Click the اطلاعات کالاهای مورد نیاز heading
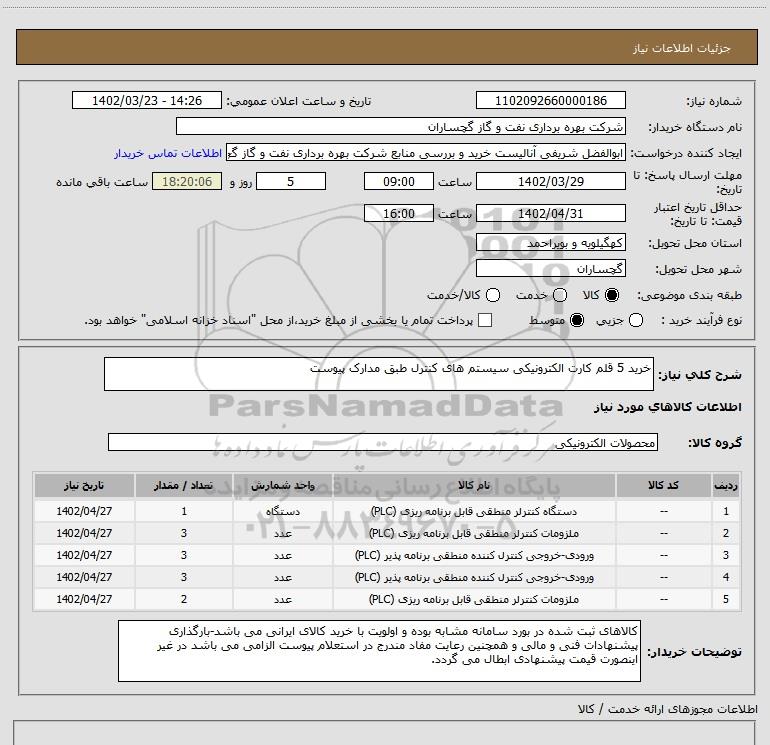The width and height of the screenshot is (770, 745). tap(667, 407)
